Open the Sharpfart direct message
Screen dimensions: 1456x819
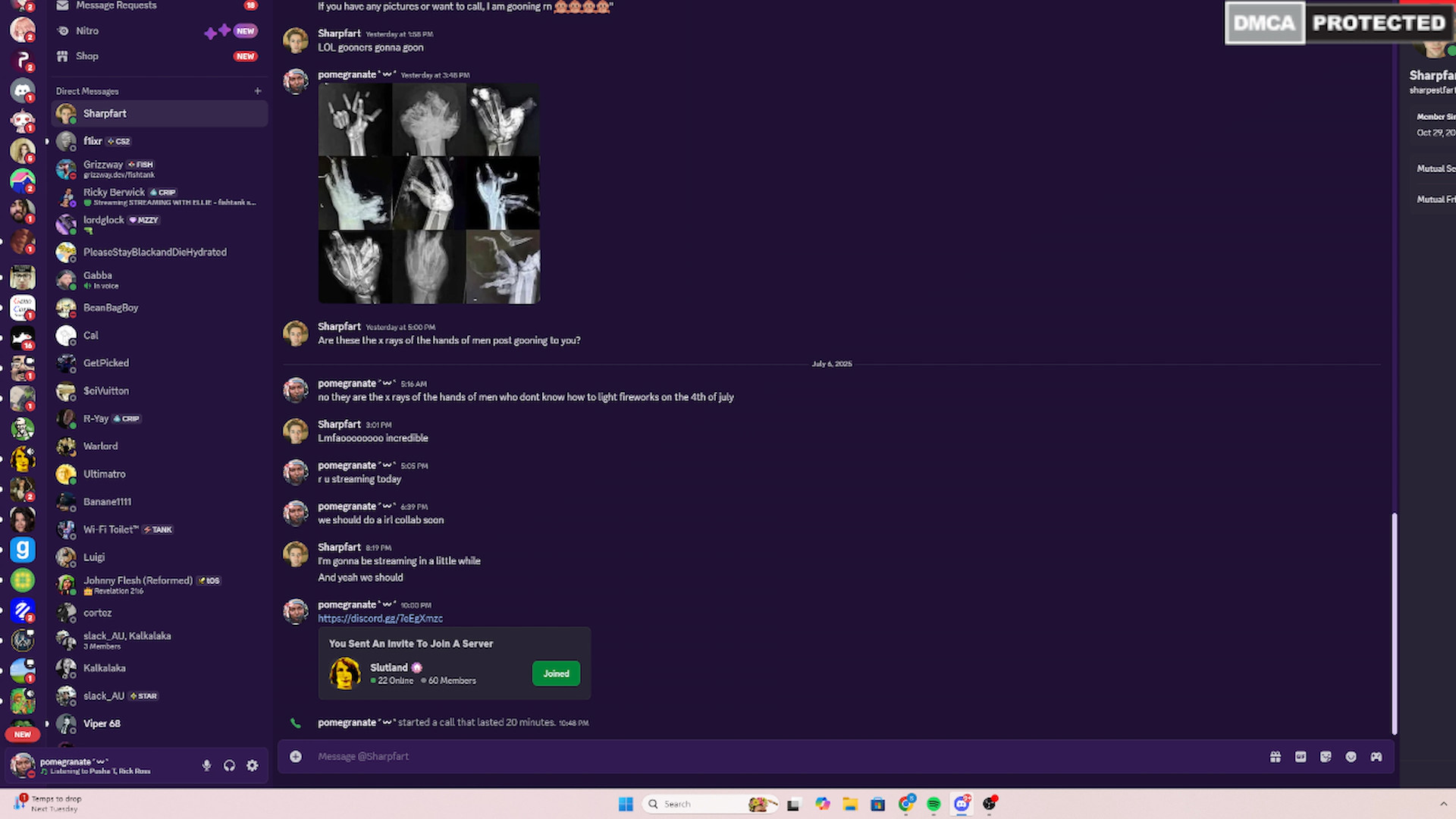tap(159, 114)
